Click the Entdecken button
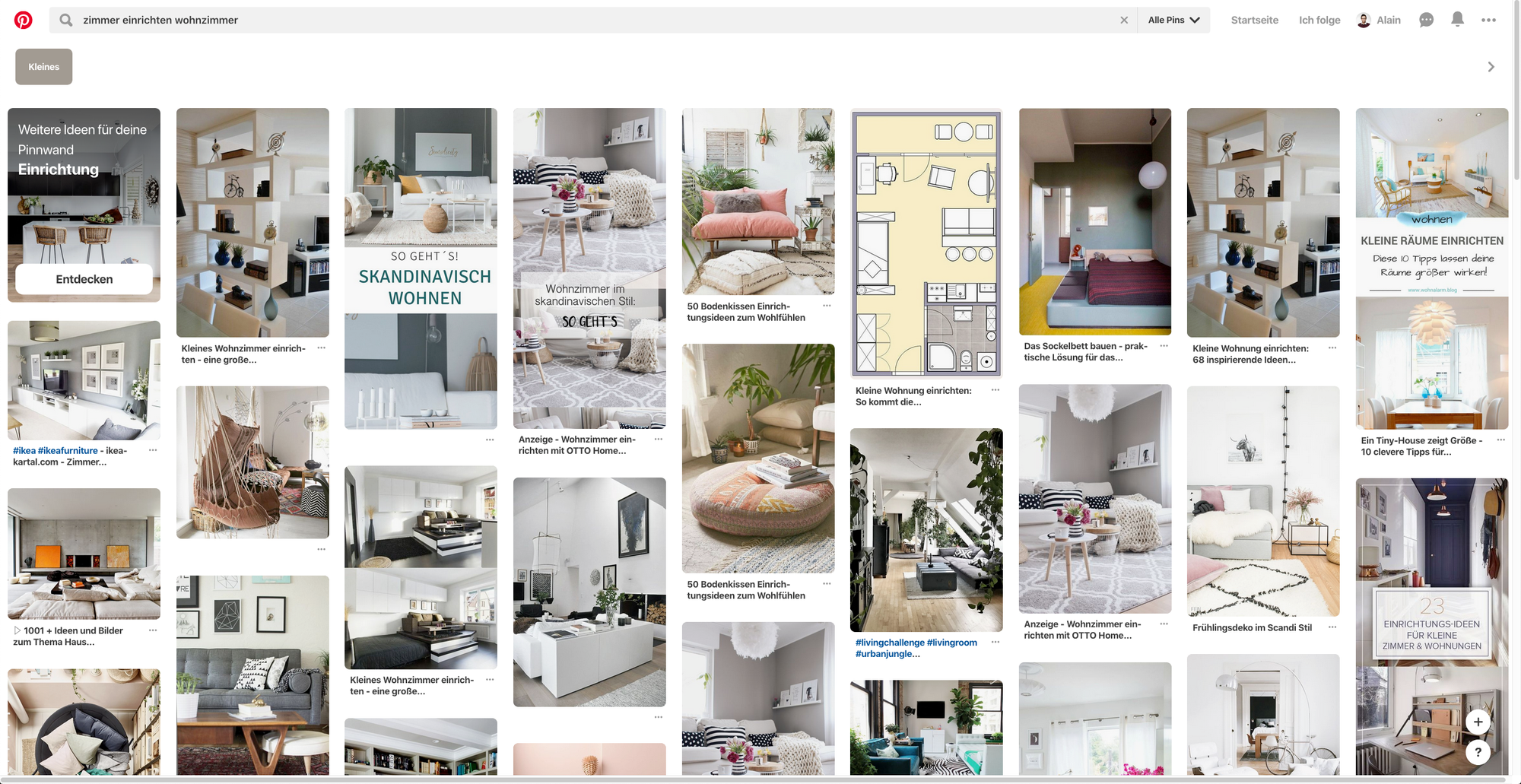1521x784 pixels. tap(84, 279)
